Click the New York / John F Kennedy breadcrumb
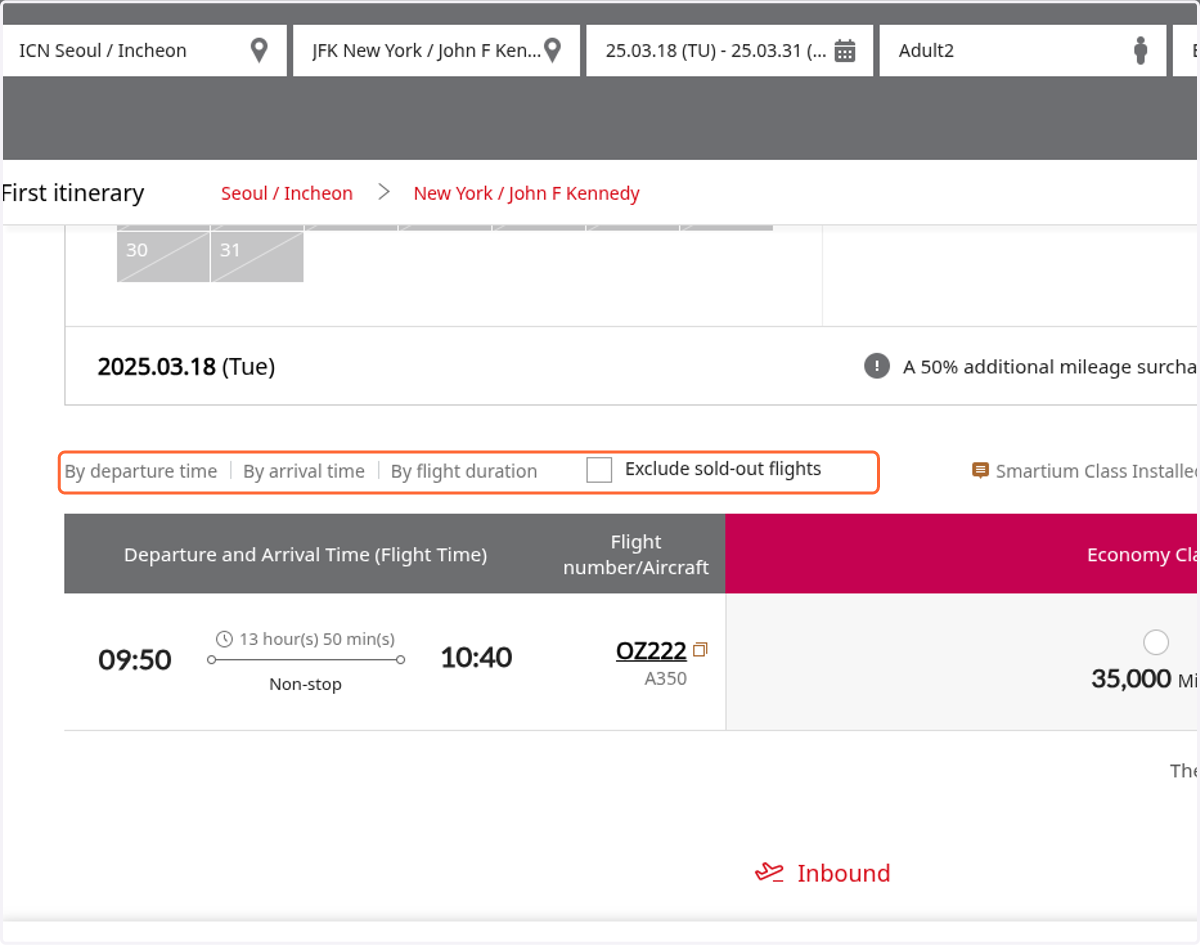Image resolution: width=1200 pixels, height=945 pixels. (527, 193)
